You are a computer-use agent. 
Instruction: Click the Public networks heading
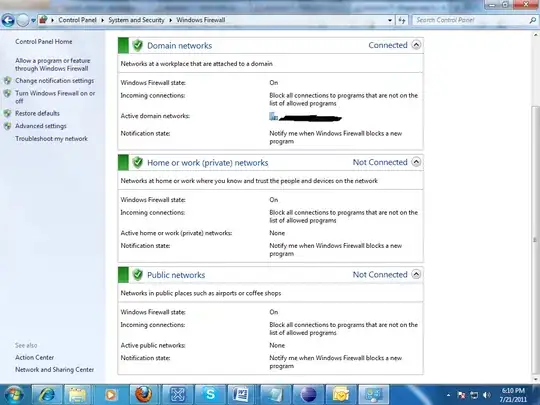pyautogui.click(x=176, y=275)
